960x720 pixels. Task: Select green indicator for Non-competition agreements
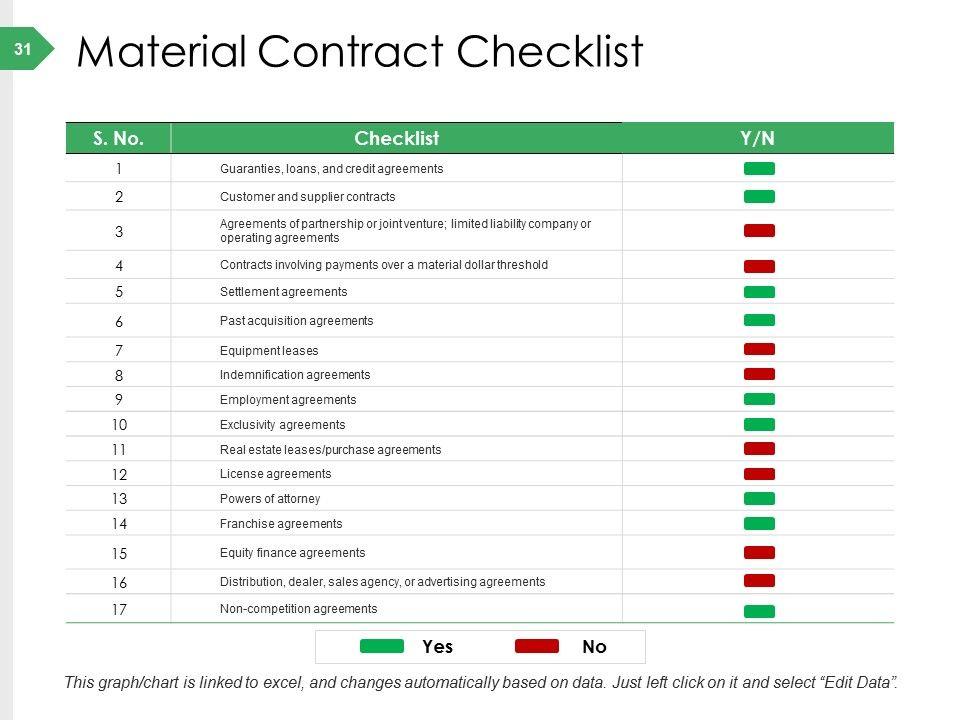click(759, 611)
